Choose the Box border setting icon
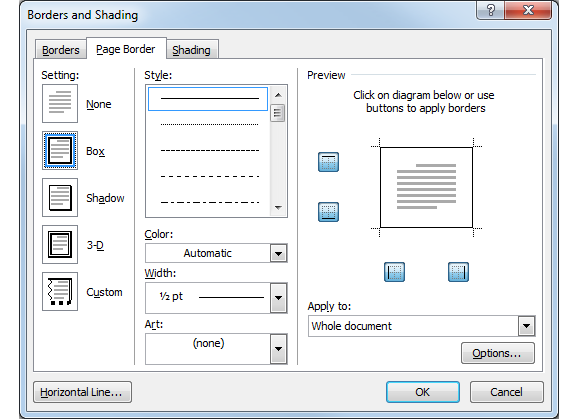 (x=60, y=150)
